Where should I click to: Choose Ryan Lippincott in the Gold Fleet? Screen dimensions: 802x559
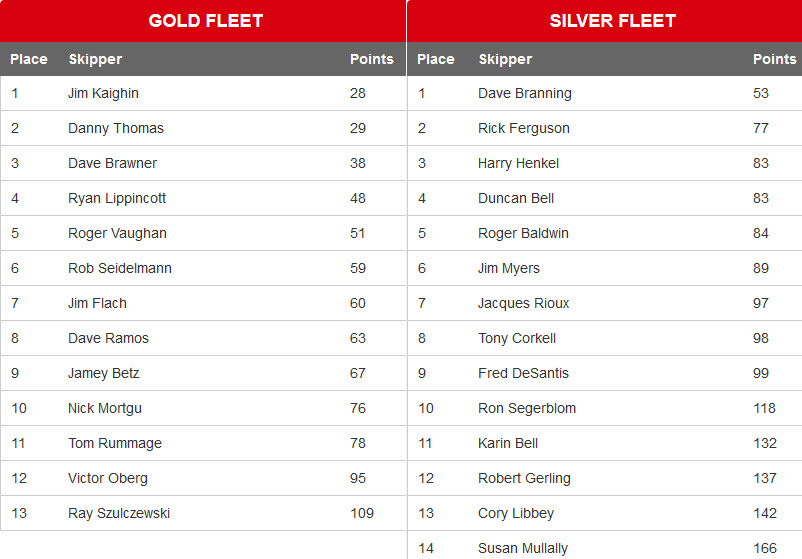[117, 198]
